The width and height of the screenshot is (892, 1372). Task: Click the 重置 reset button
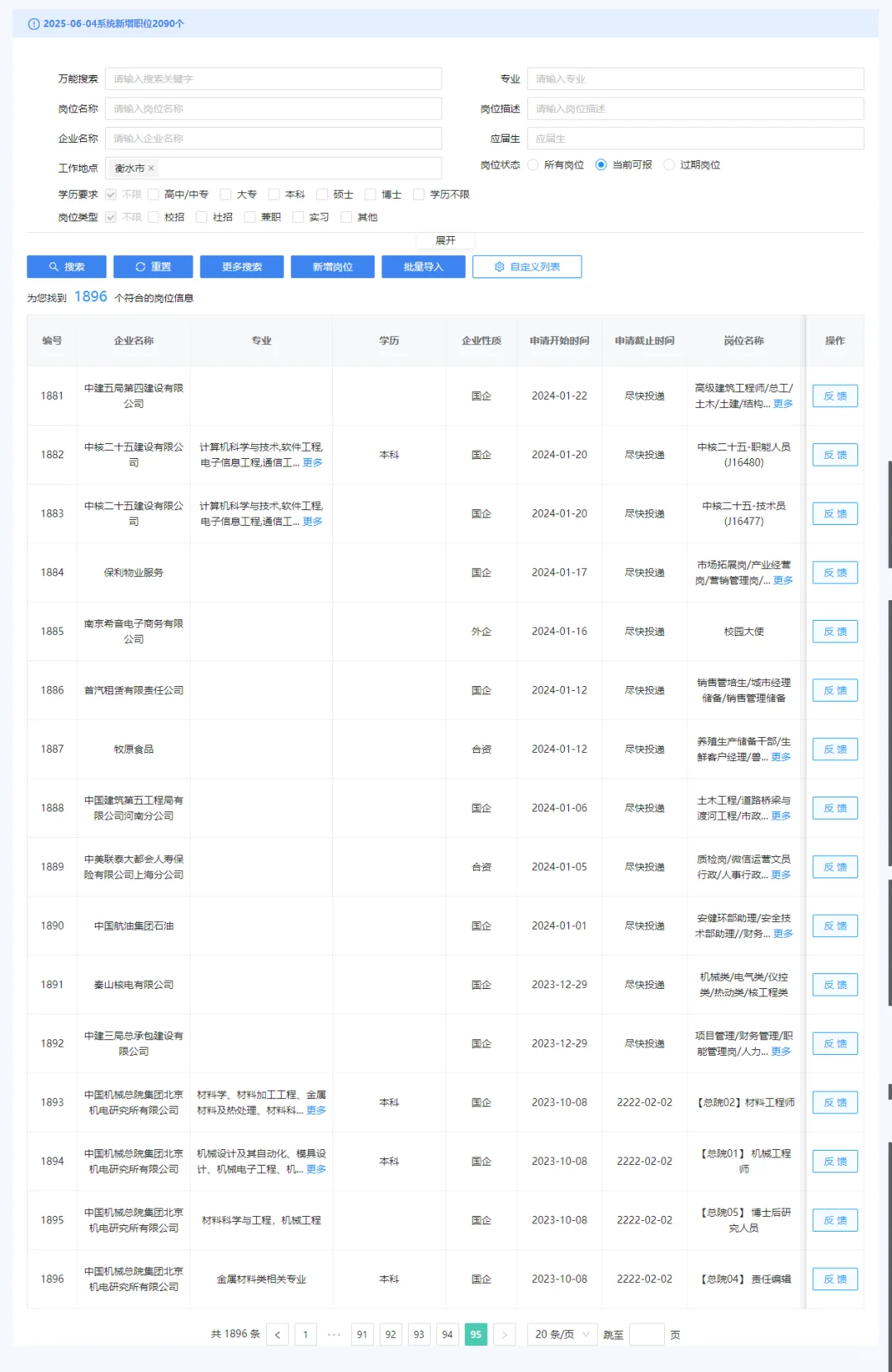pos(153,267)
